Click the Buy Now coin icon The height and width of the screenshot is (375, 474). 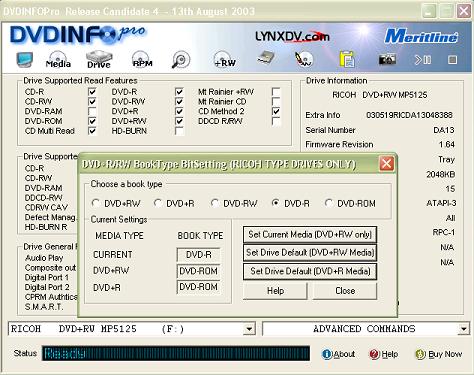[420, 354]
